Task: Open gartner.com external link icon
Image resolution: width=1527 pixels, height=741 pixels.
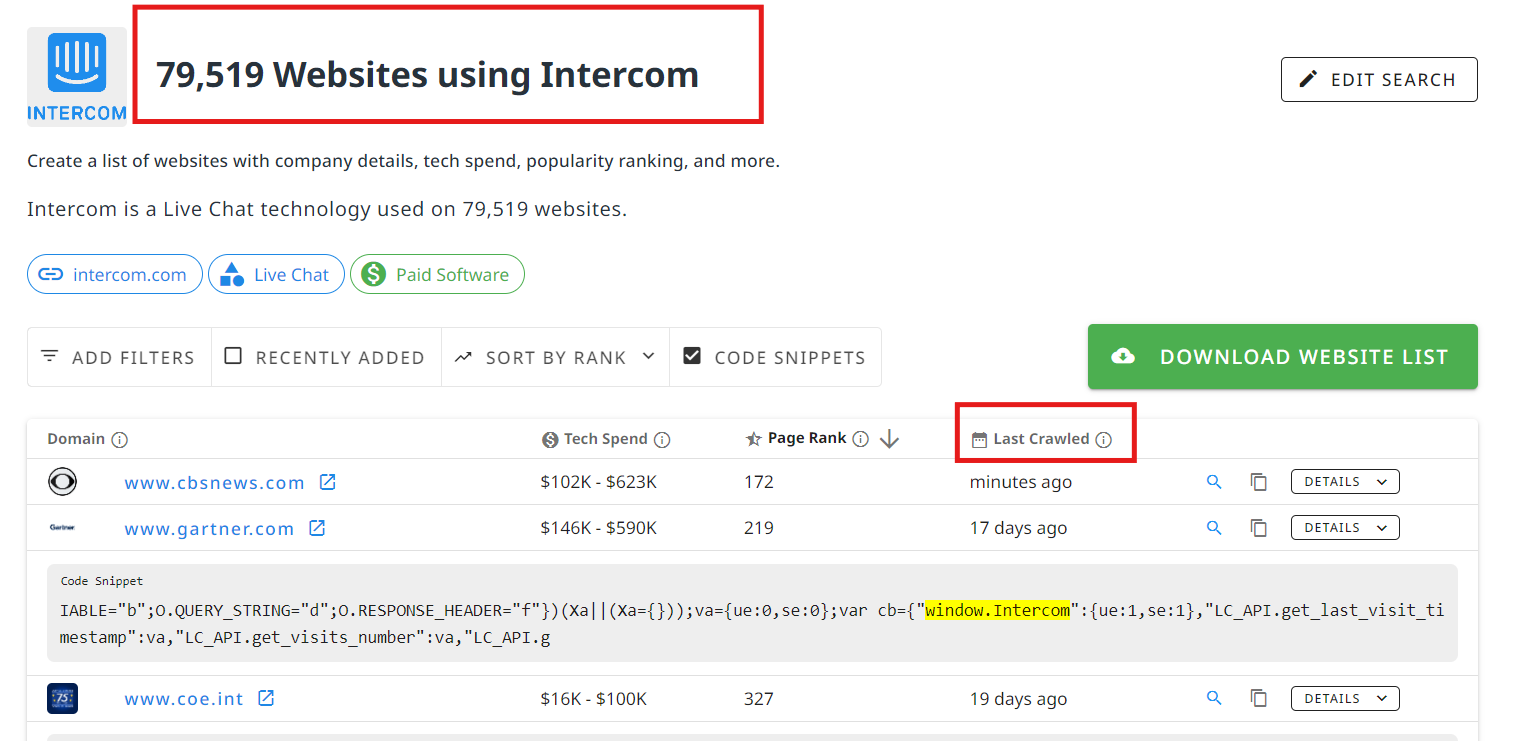Action: (x=317, y=528)
